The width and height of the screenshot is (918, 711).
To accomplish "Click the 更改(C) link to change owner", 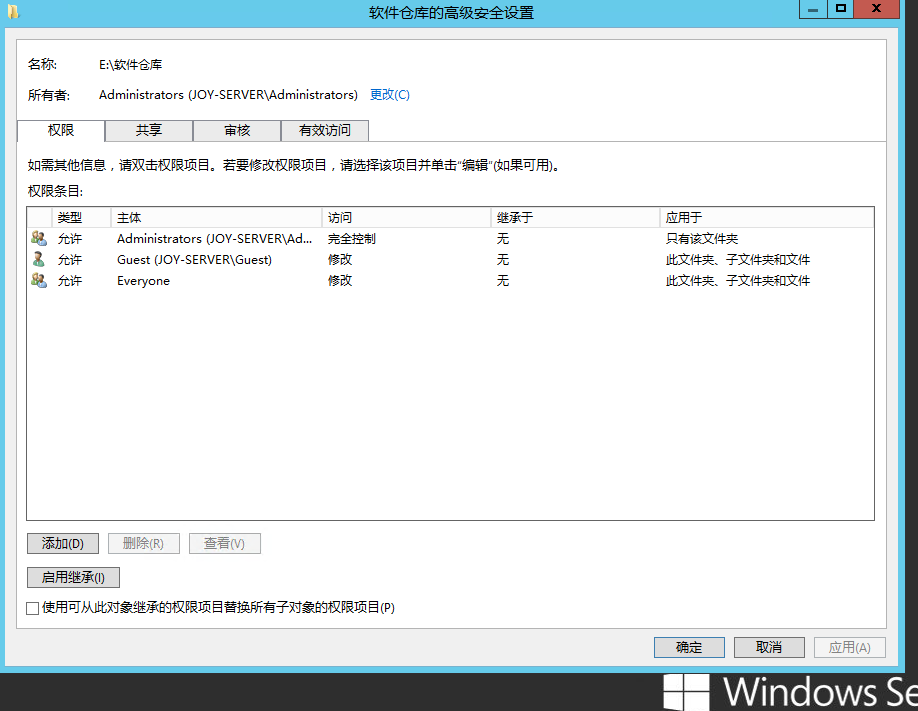I will [389, 94].
